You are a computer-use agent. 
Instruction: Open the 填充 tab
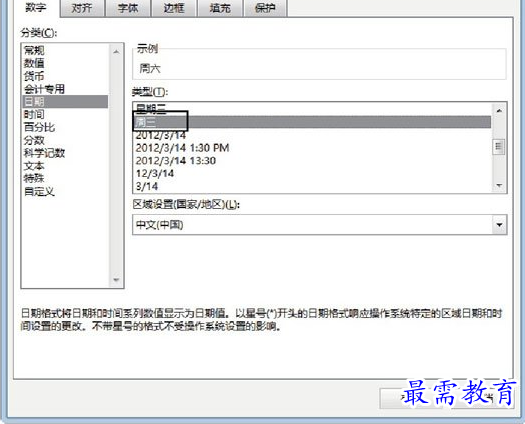pos(220,8)
